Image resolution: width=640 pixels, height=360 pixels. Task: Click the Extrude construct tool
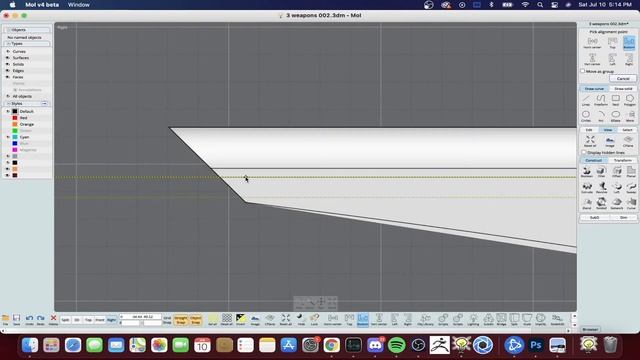pyautogui.click(x=587, y=188)
